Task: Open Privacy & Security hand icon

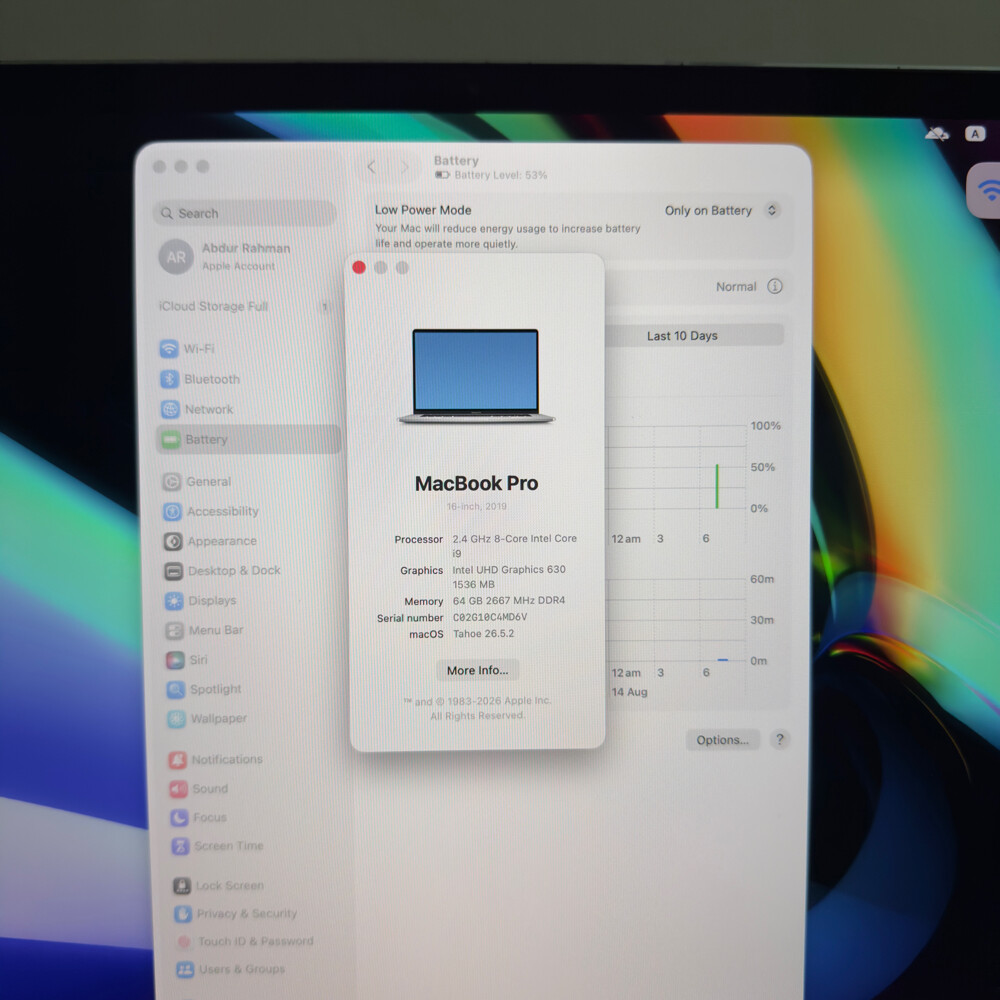Action: click(x=184, y=914)
